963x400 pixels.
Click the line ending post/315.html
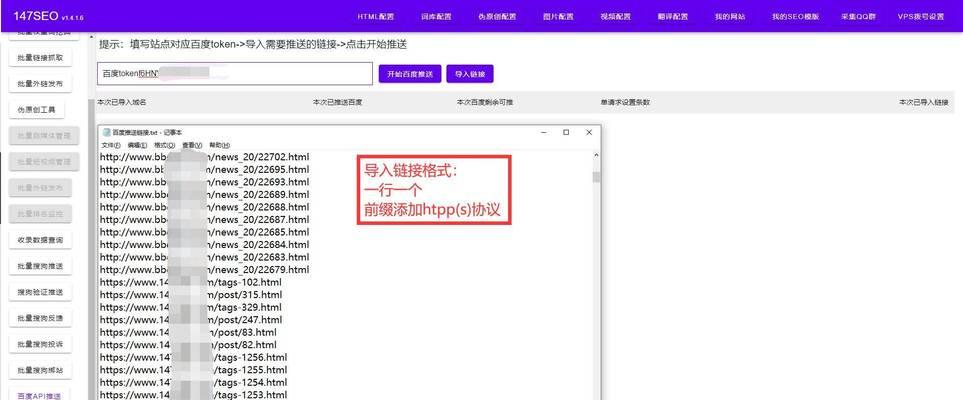click(191, 294)
